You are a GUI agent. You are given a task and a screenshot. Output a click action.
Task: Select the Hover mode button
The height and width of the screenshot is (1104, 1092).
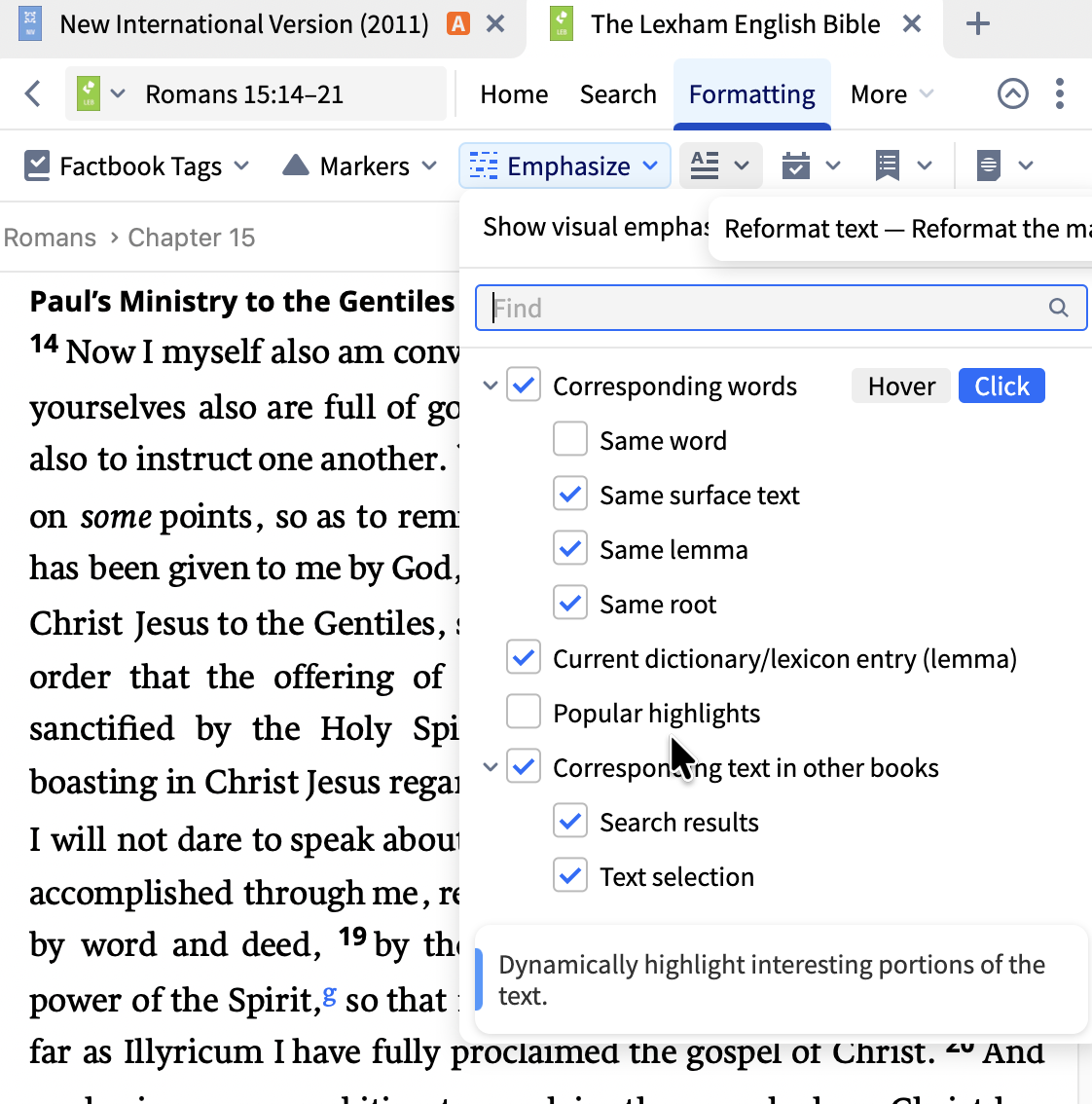tap(901, 386)
